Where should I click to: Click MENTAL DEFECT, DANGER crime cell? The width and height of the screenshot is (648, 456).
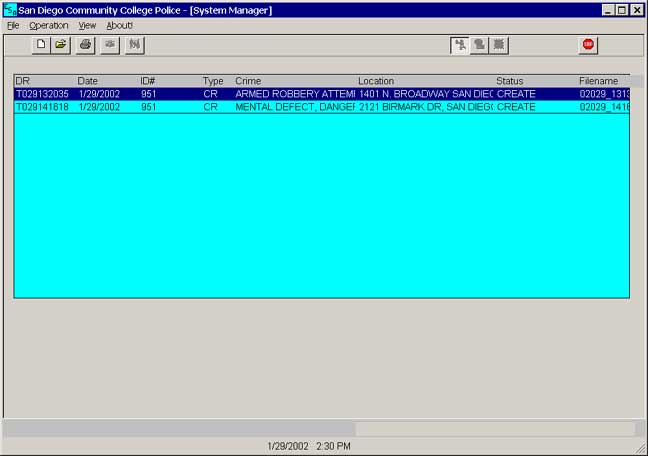295,107
